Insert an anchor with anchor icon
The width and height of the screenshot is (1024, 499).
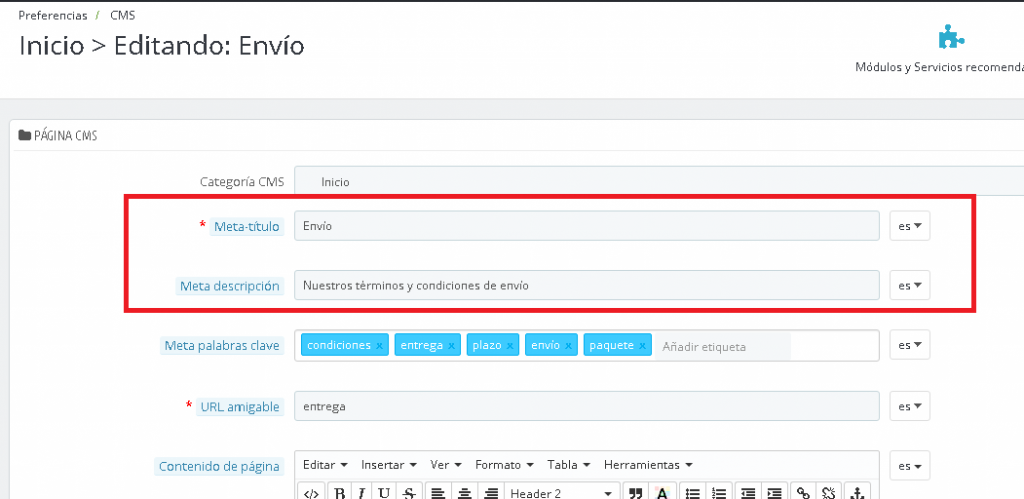(x=855, y=492)
